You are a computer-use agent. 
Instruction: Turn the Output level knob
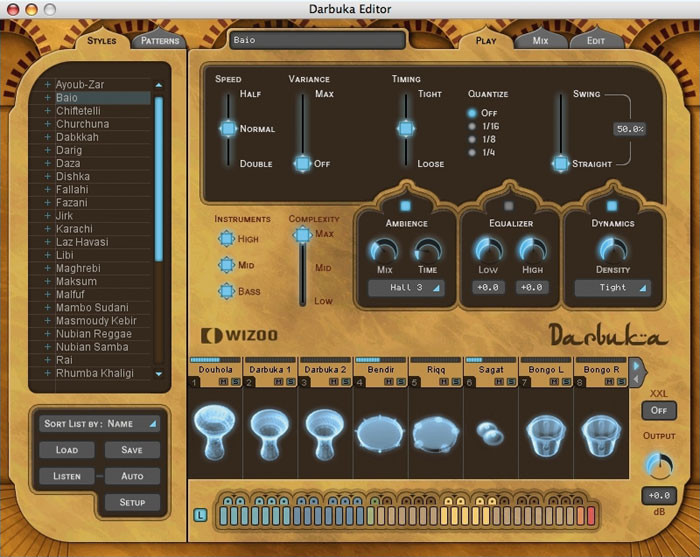(659, 465)
